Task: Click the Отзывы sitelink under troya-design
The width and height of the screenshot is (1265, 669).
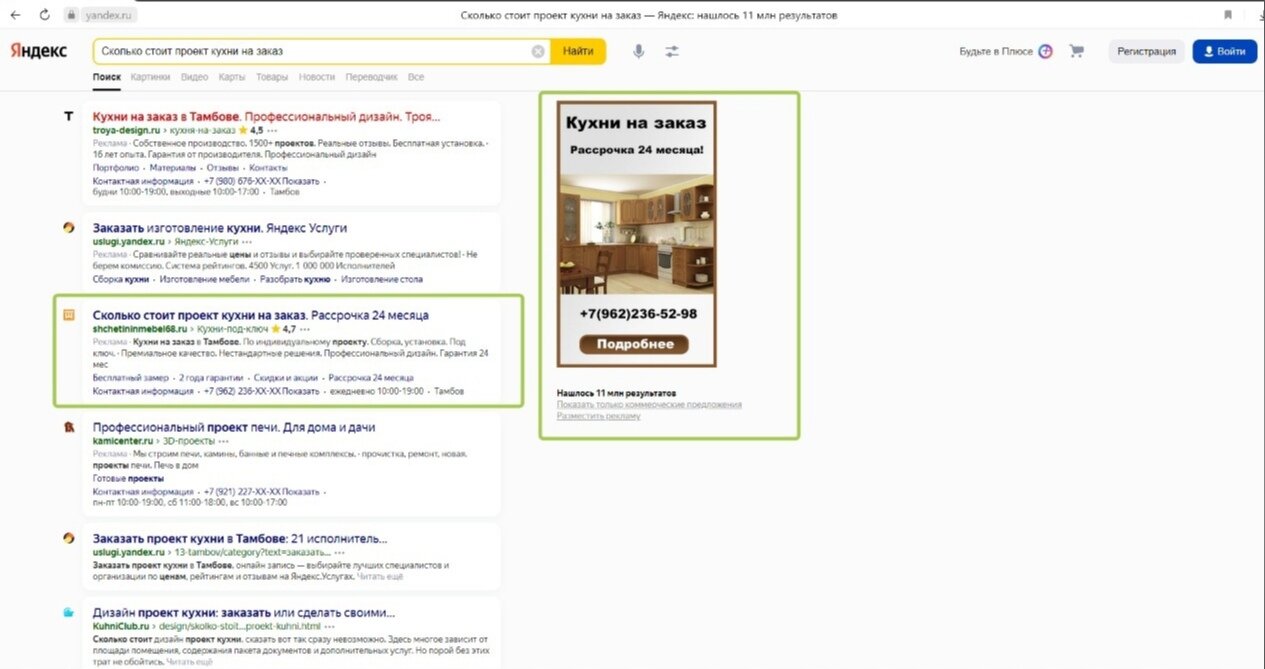Action: coord(223,168)
